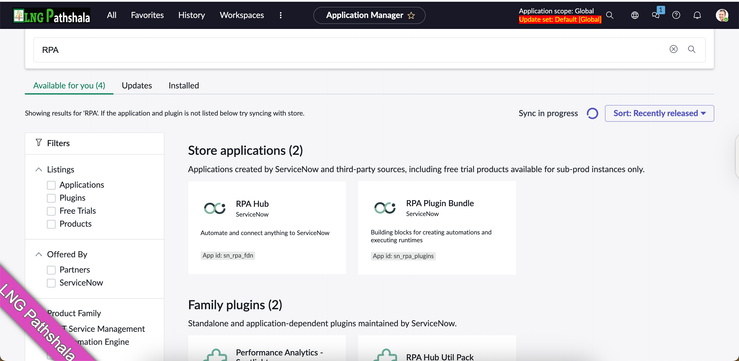This screenshot has height=361, width=739.
Task: Open the more options vertical dots menu
Action: point(281,15)
